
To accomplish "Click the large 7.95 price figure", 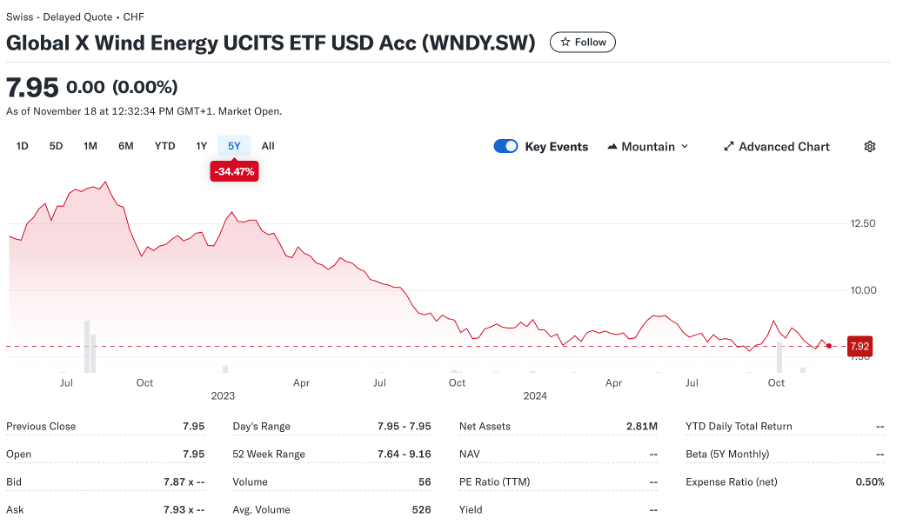I will 32,87.
